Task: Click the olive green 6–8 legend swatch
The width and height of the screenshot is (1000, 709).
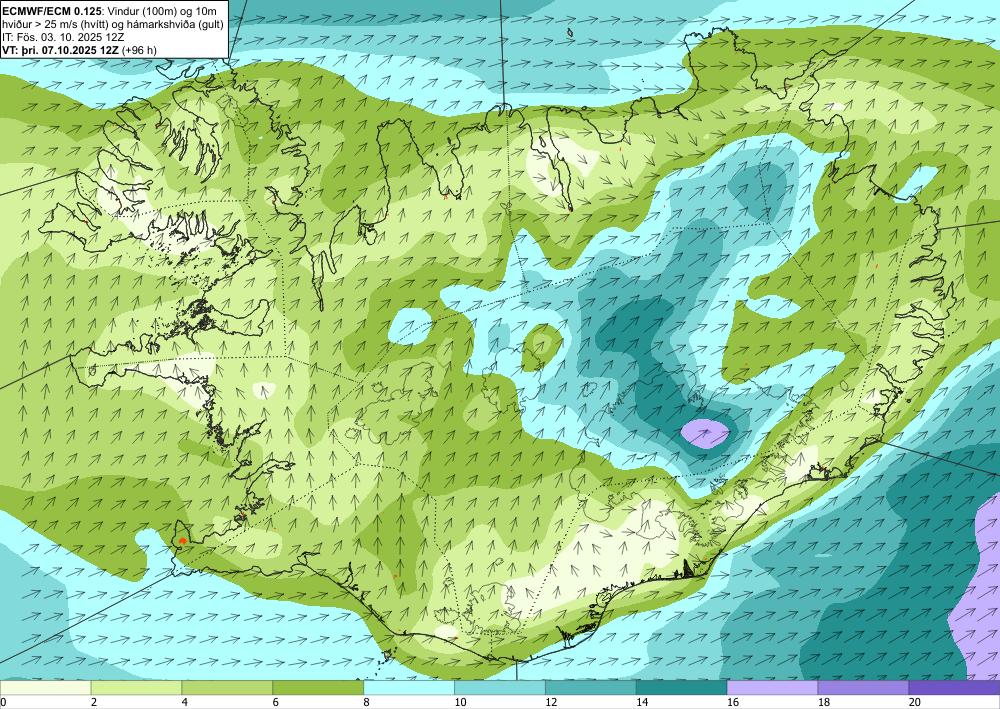Action: point(318,688)
